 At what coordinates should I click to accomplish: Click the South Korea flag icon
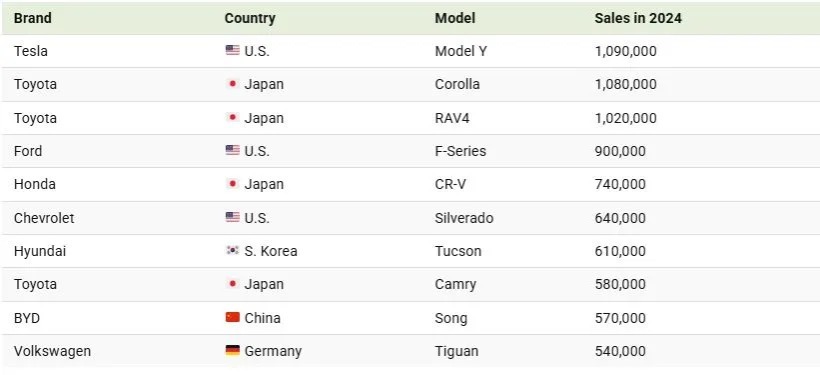pos(233,251)
